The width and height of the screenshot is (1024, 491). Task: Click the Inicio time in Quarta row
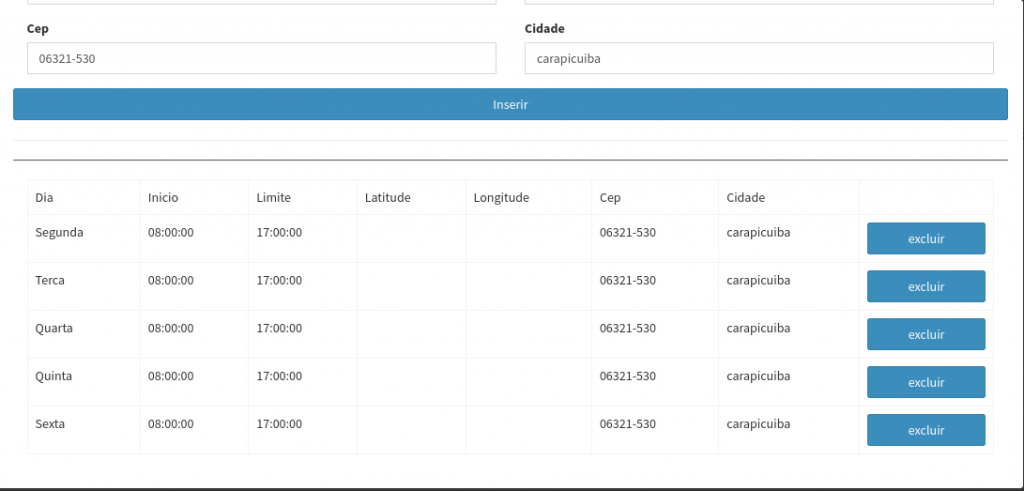tap(171, 329)
